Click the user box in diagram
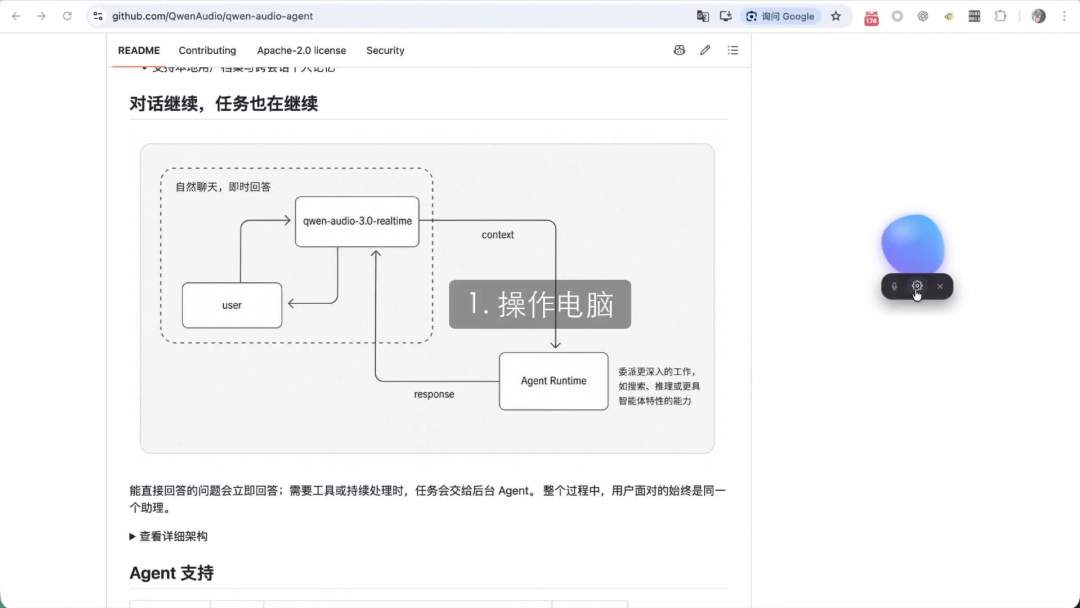 232,305
